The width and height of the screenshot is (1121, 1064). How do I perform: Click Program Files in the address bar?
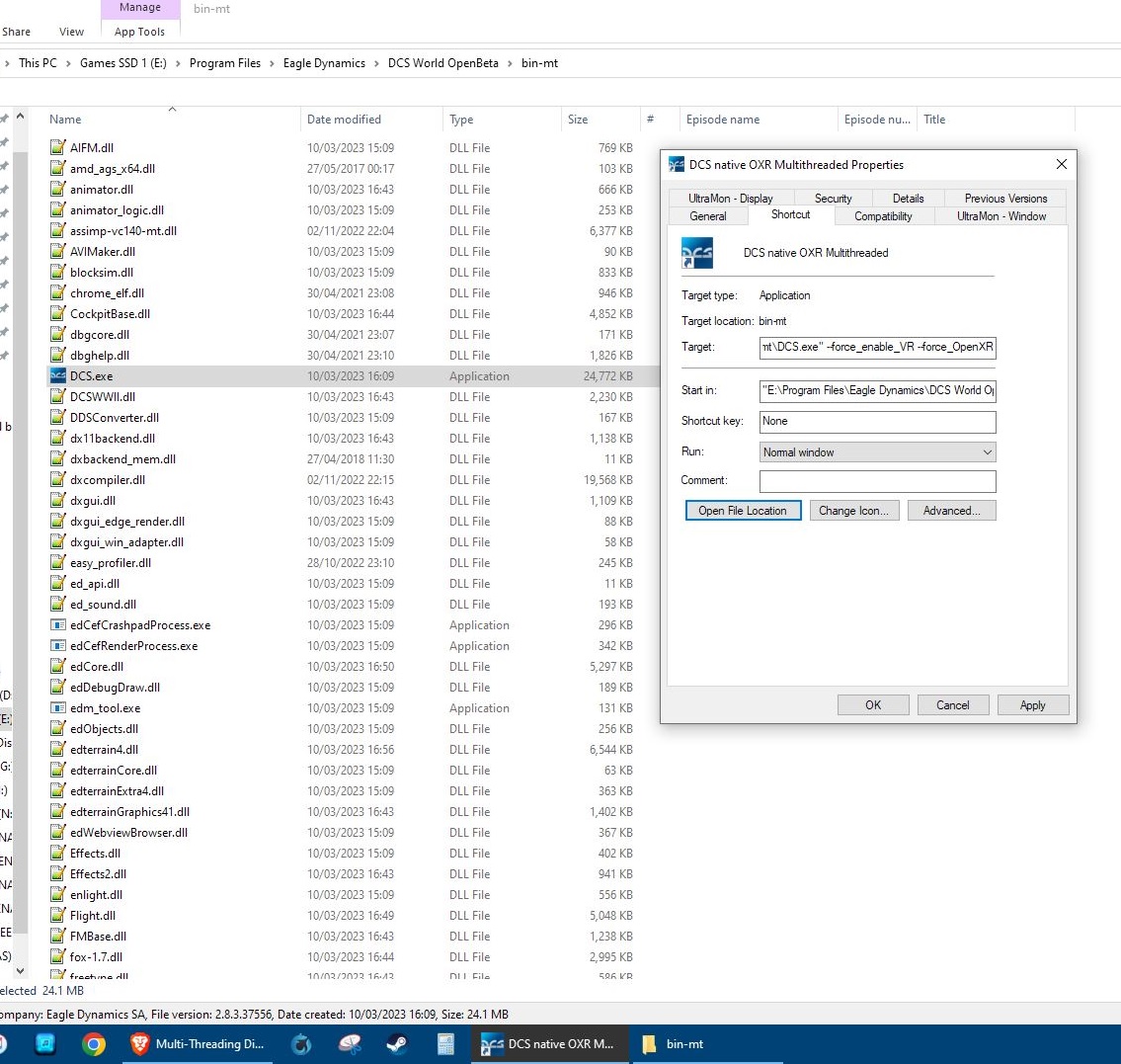[224, 63]
